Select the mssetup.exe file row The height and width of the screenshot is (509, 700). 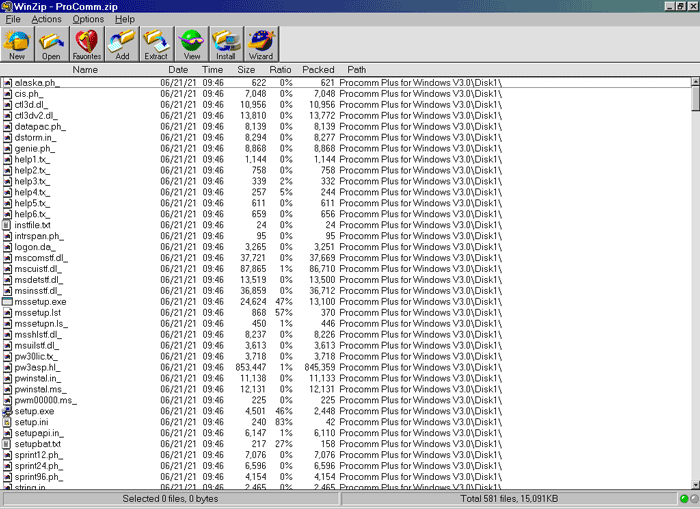(40, 301)
